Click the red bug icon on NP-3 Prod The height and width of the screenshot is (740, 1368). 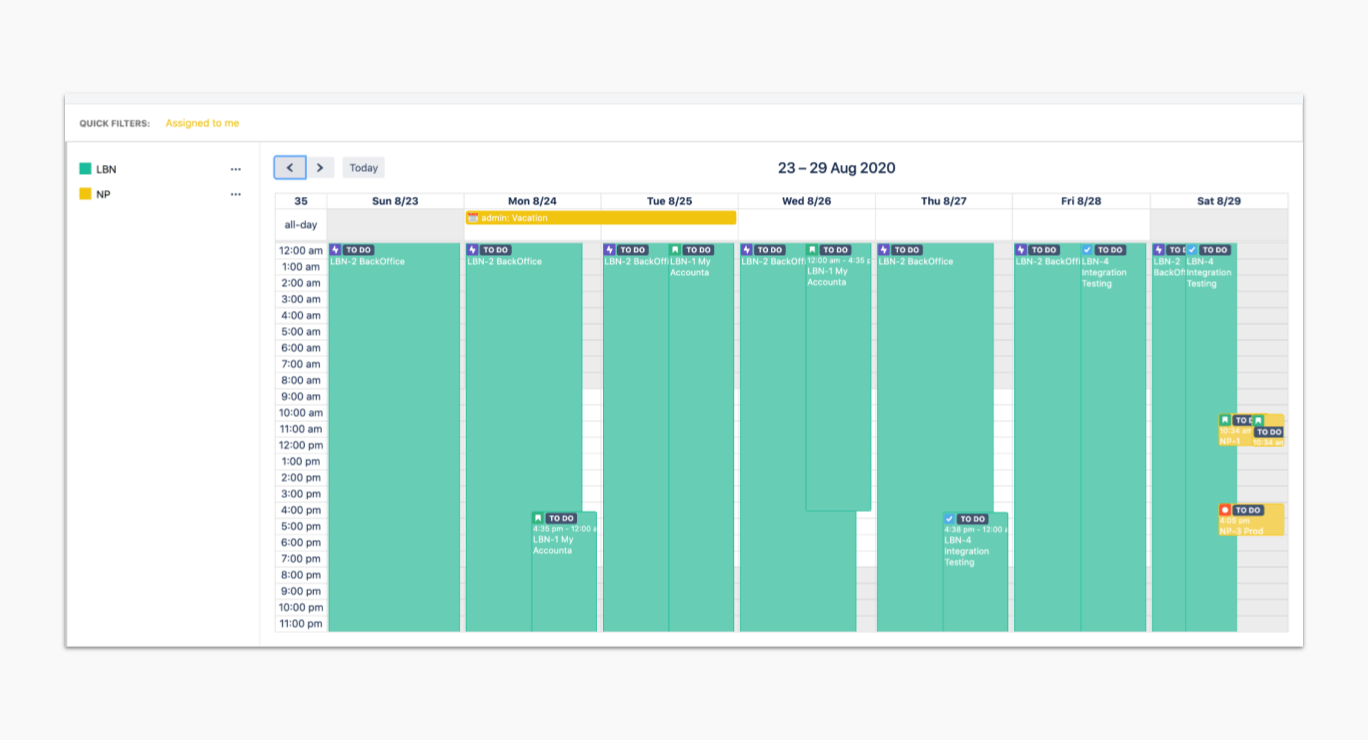point(1225,510)
